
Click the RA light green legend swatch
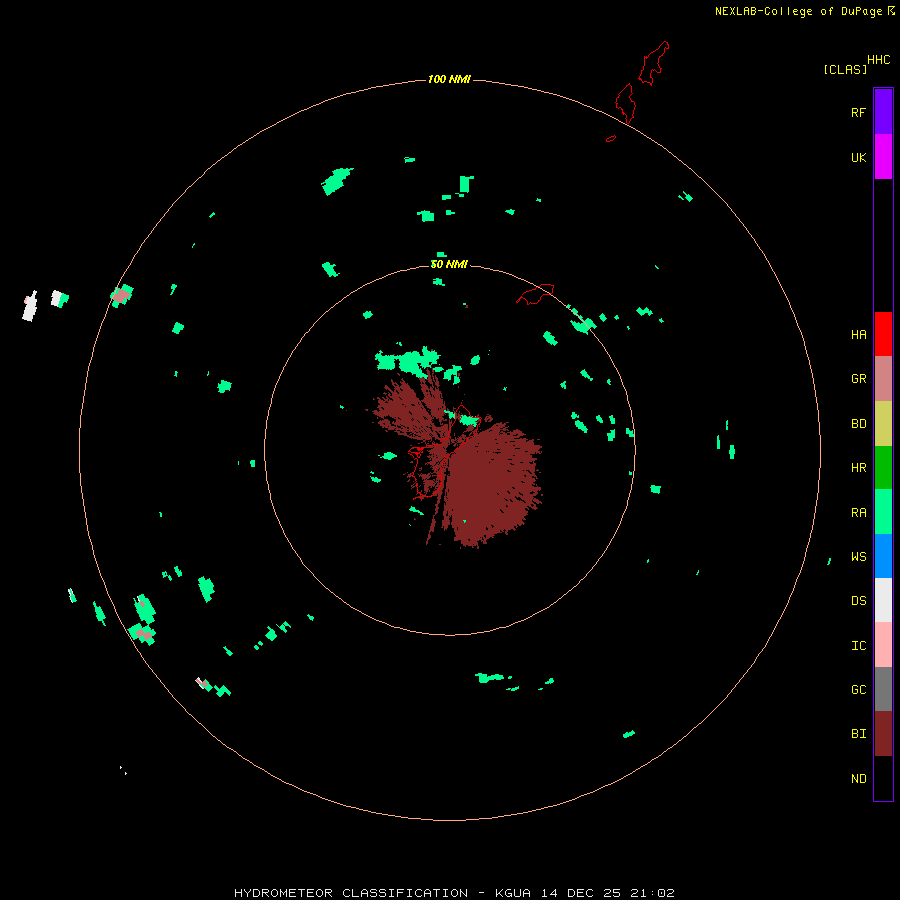click(883, 512)
